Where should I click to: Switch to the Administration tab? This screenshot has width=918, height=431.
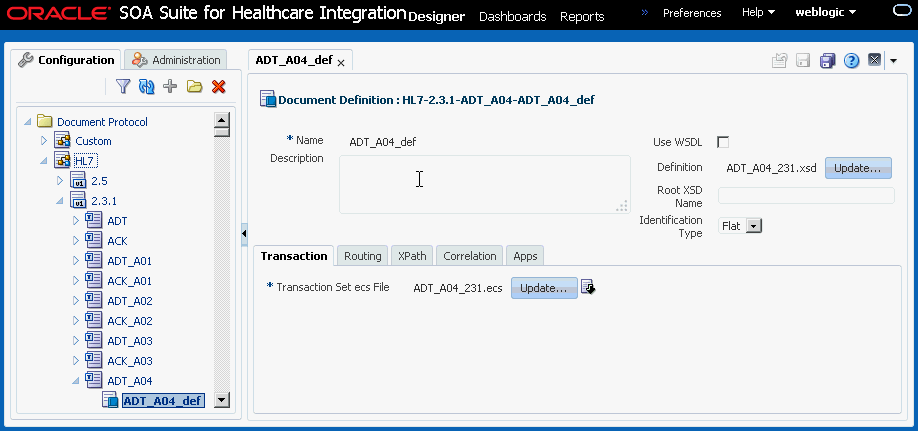176,60
